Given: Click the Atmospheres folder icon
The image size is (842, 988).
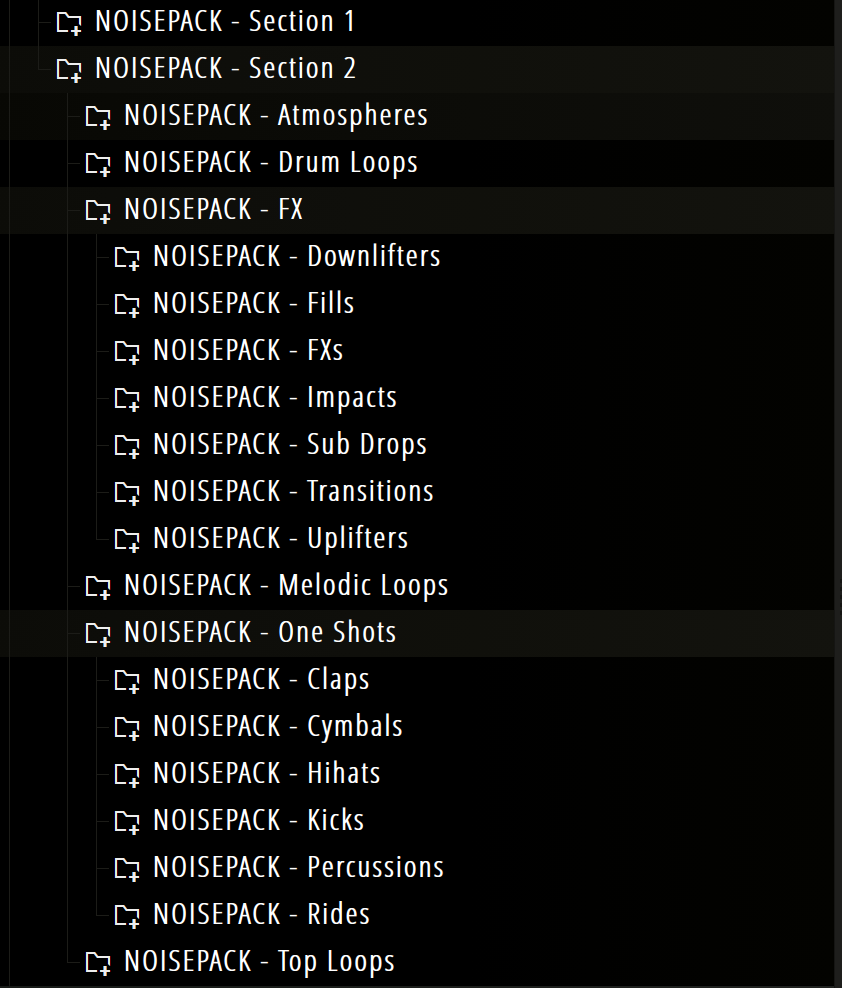Looking at the screenshot, I should point(98,116).
